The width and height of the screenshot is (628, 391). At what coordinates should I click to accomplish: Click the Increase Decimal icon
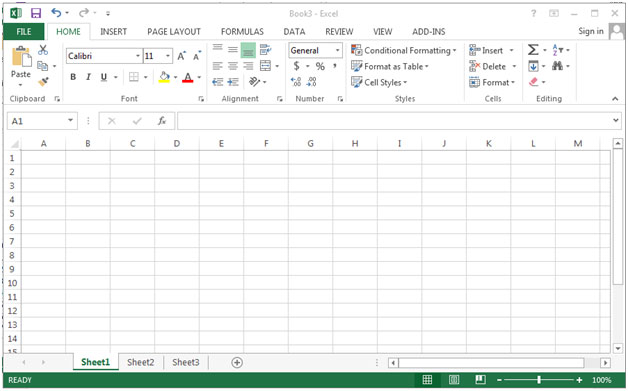(x=296, y=82)
